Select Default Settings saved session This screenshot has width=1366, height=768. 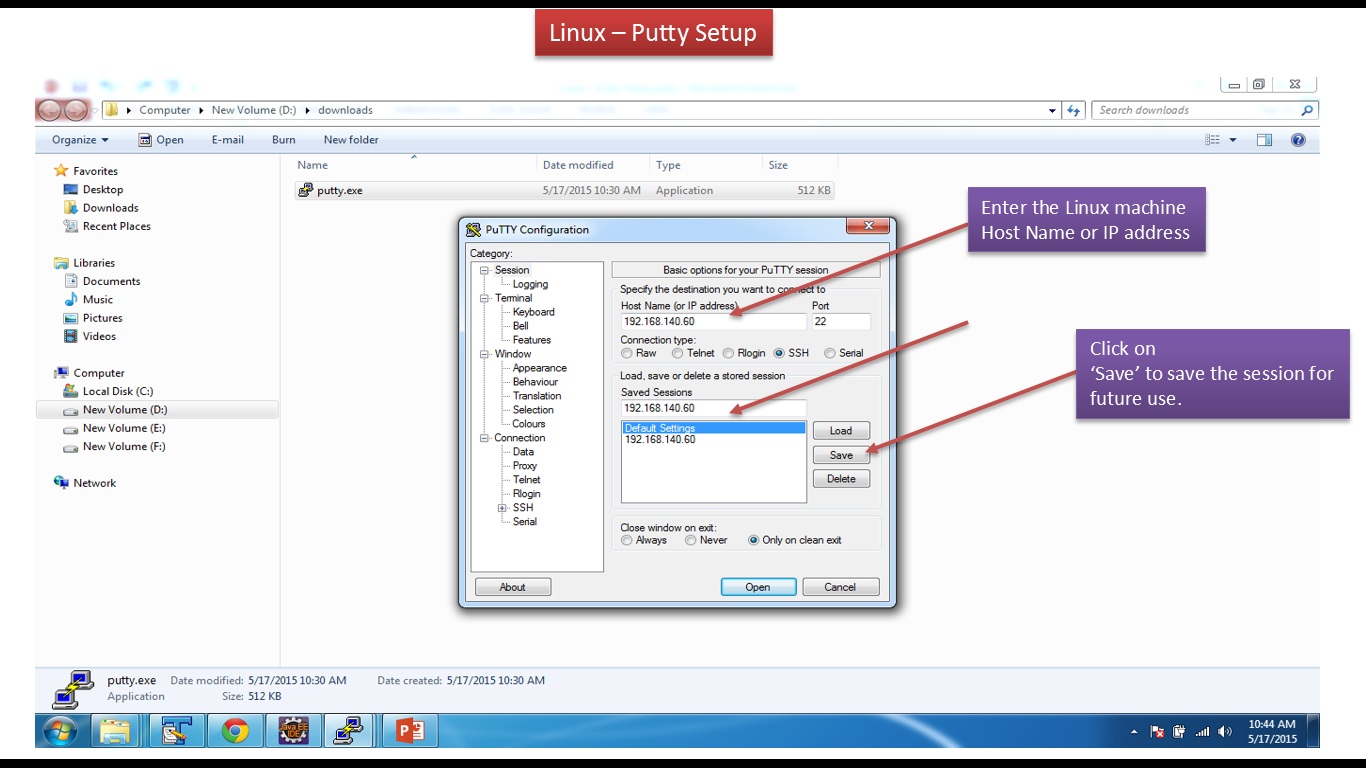tap(713, 428)
